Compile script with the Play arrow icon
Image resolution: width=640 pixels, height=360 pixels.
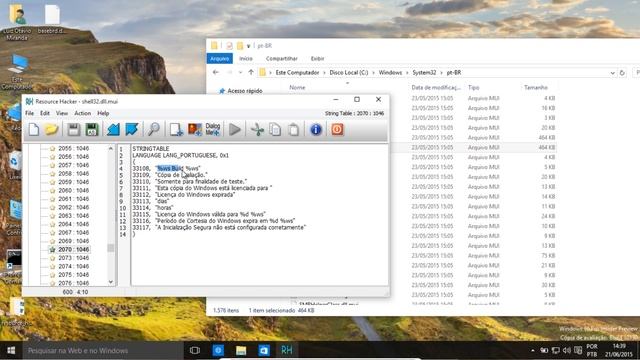235,130
